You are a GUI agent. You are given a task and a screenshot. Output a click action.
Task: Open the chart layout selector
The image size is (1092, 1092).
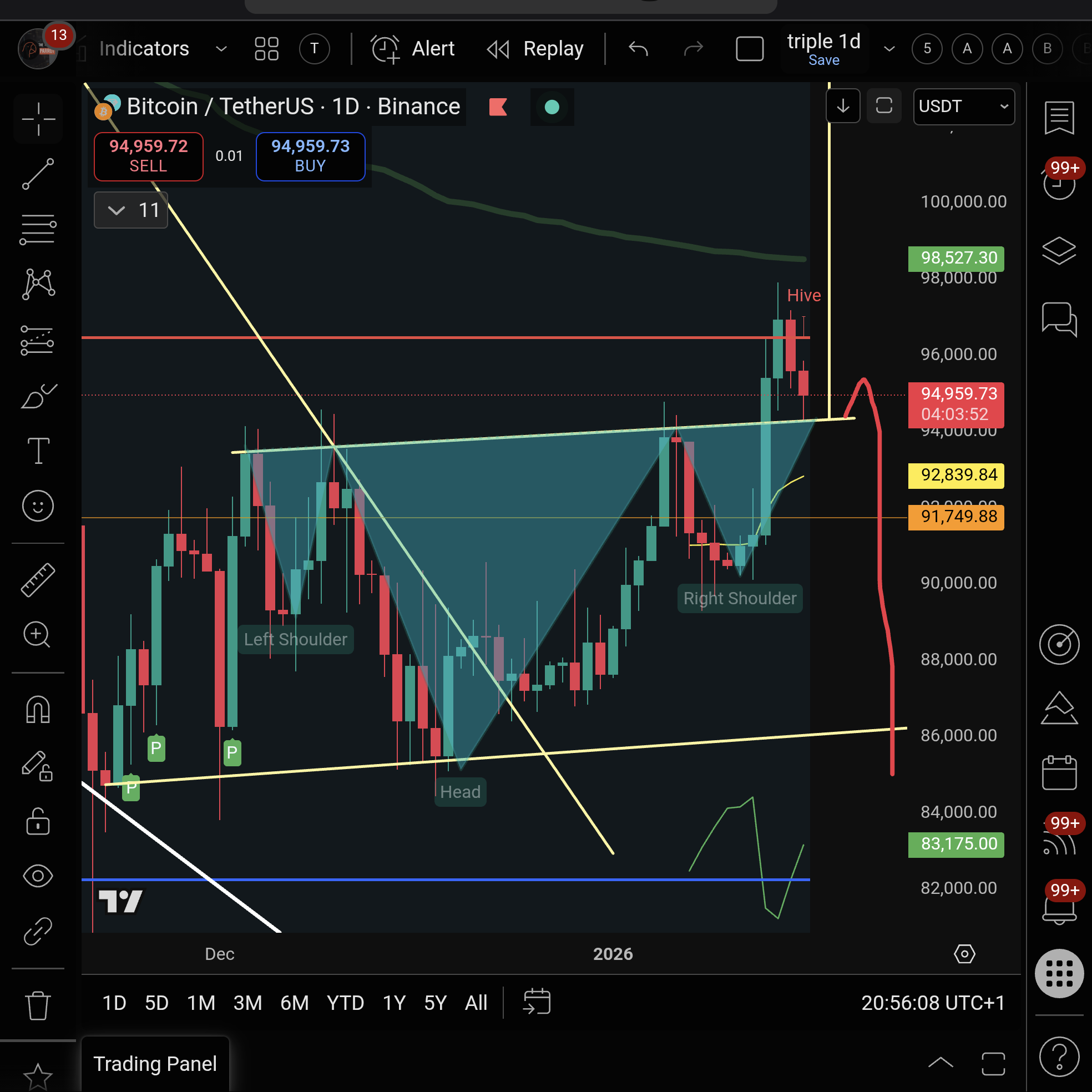coord(750,49)
